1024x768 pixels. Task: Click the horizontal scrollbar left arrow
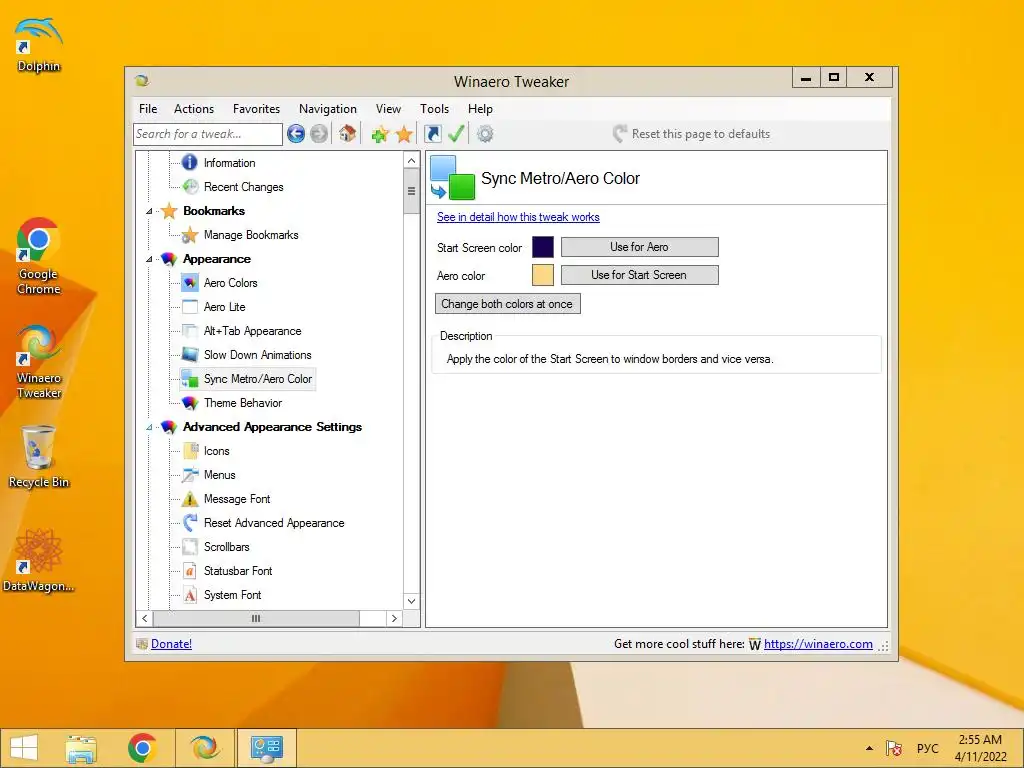pos(145,618)
